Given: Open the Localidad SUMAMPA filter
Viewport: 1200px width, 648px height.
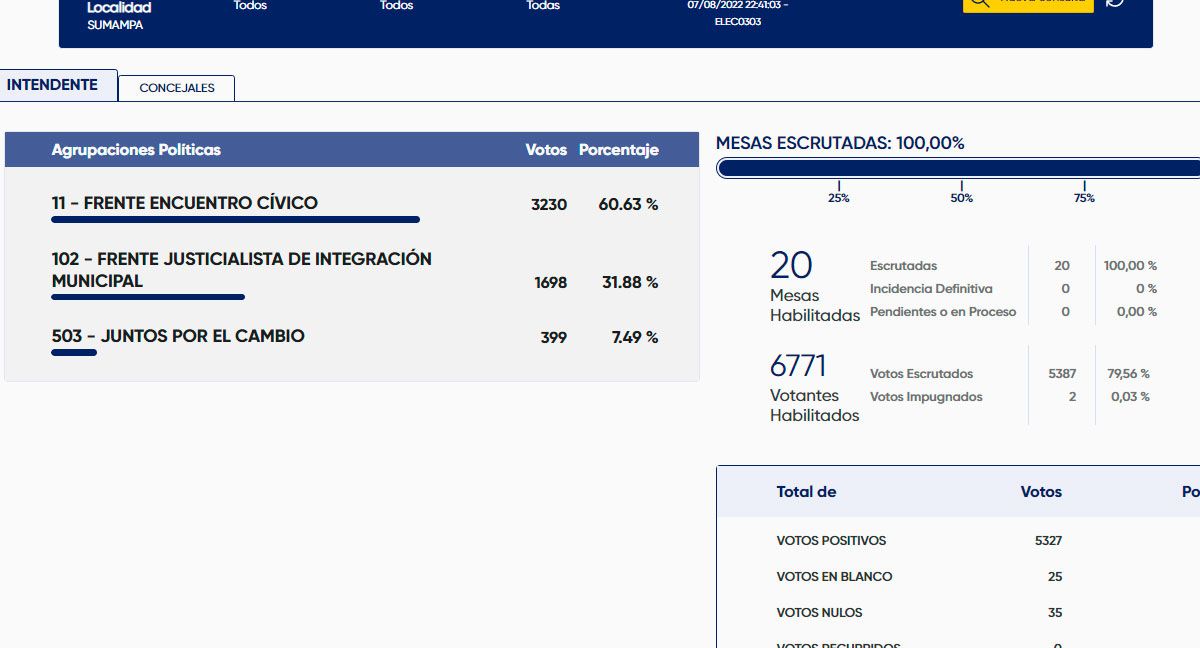Looking at the screenshot, I should coord(119,15).
